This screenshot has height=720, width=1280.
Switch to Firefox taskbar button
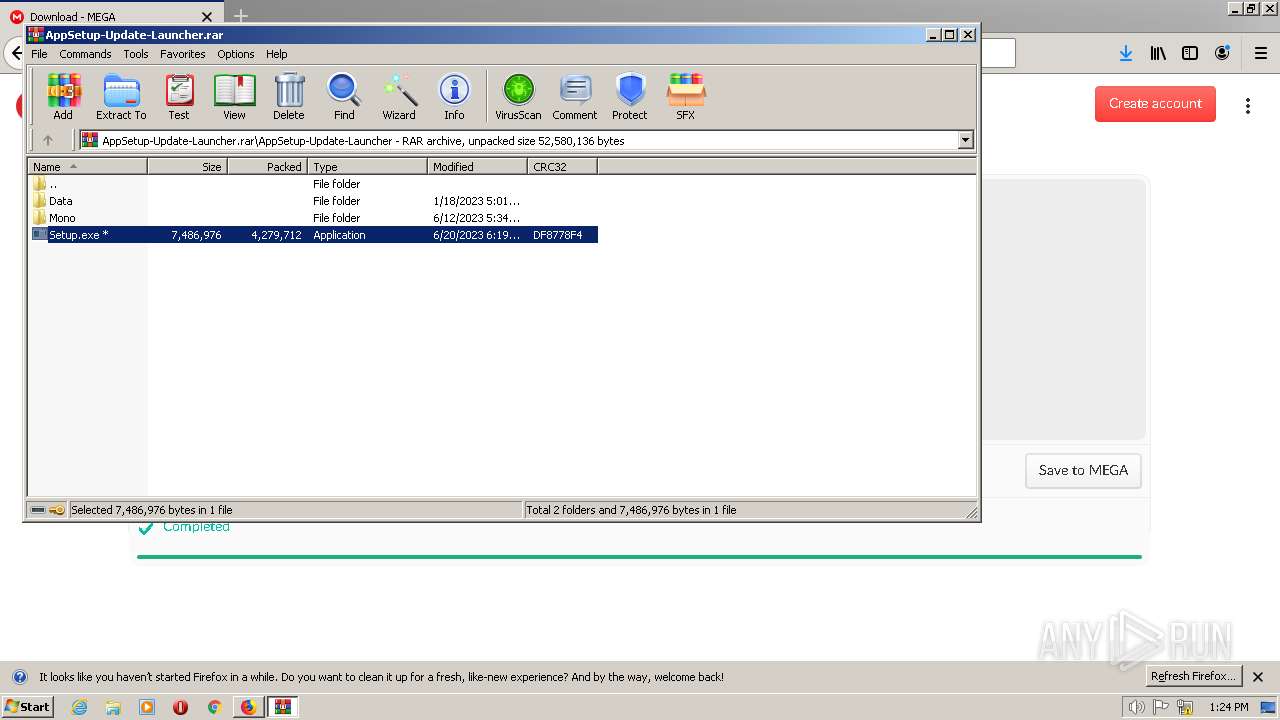[248, 707]
